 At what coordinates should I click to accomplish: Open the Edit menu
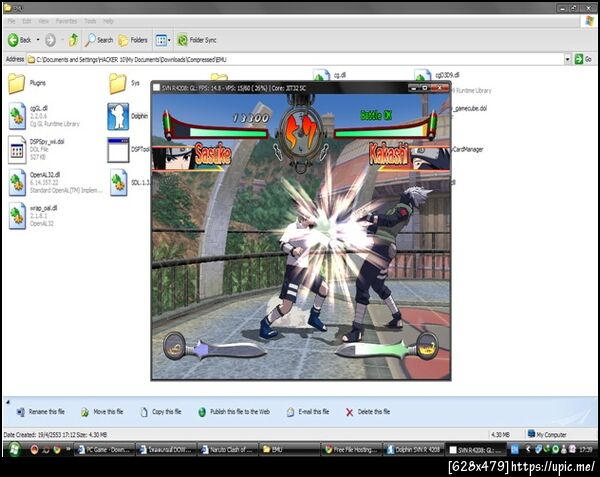coord(27,21)
